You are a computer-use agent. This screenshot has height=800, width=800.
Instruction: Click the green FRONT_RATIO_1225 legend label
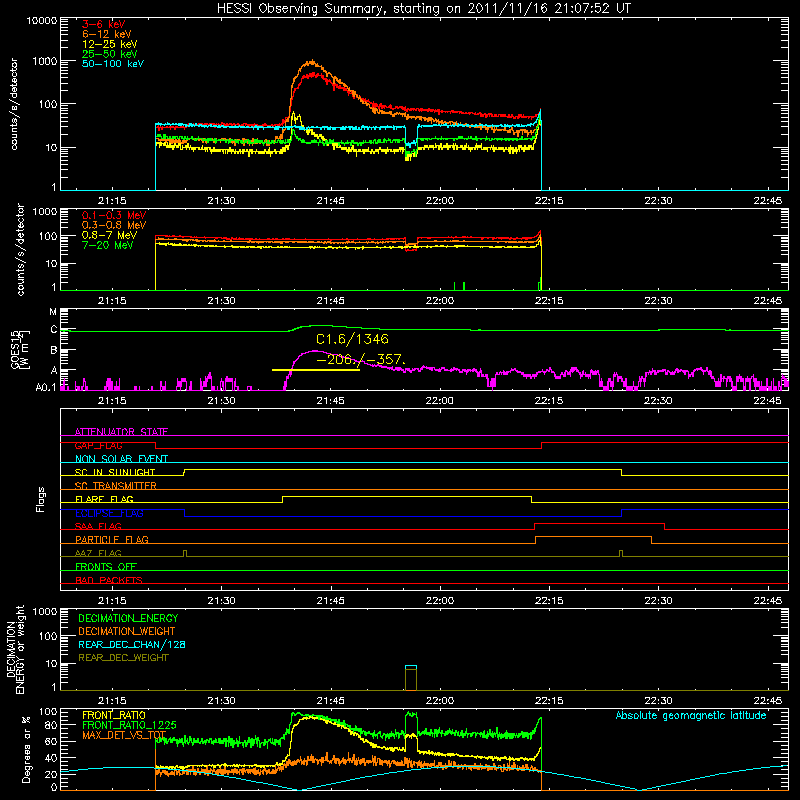click(x=129, y=725)
